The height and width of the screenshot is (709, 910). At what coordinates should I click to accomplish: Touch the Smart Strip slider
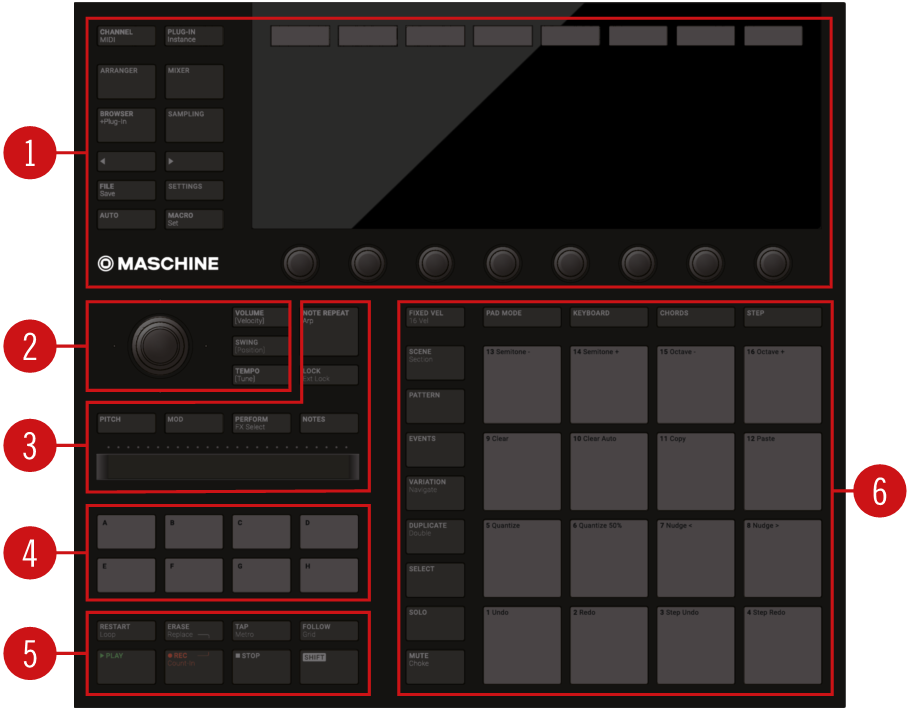coord(227,466)
